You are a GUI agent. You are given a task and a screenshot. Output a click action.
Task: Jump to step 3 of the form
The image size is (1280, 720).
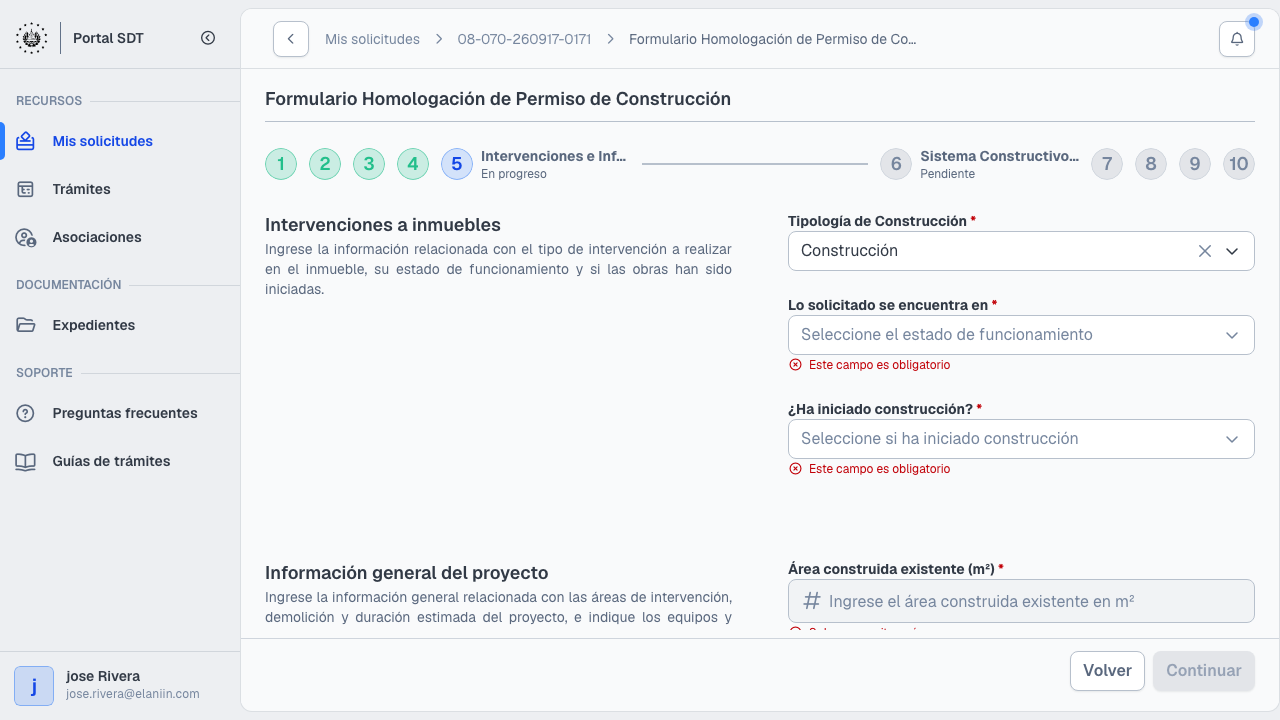point(369,164)
